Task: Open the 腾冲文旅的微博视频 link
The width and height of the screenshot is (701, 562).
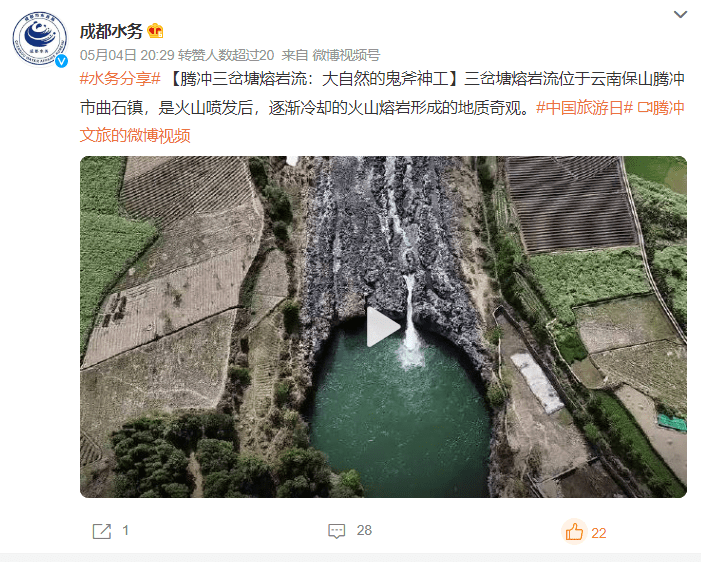Action: click(382, 121)
